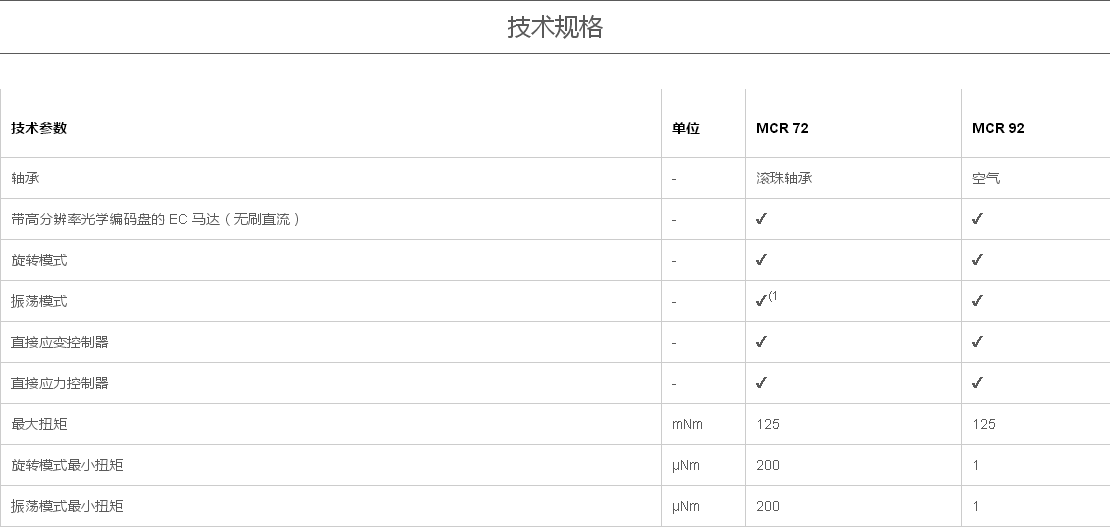Click the MCR 92 checkmark in 旋转模式 row
1111x527 pixels.
pyautogui.click(x=977, y=260)
